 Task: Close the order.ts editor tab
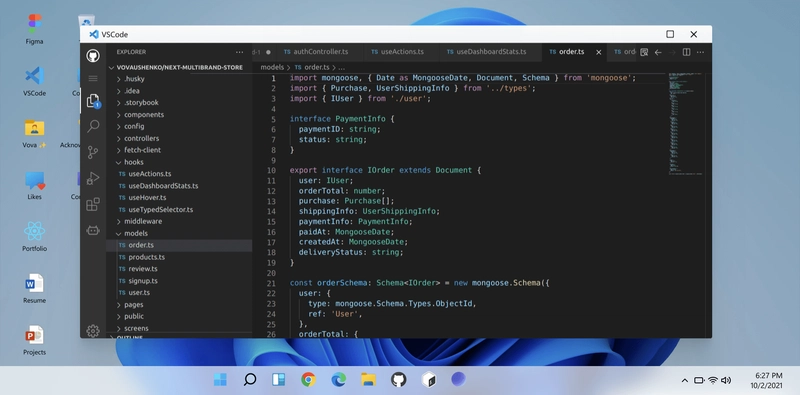click(599, 52)
